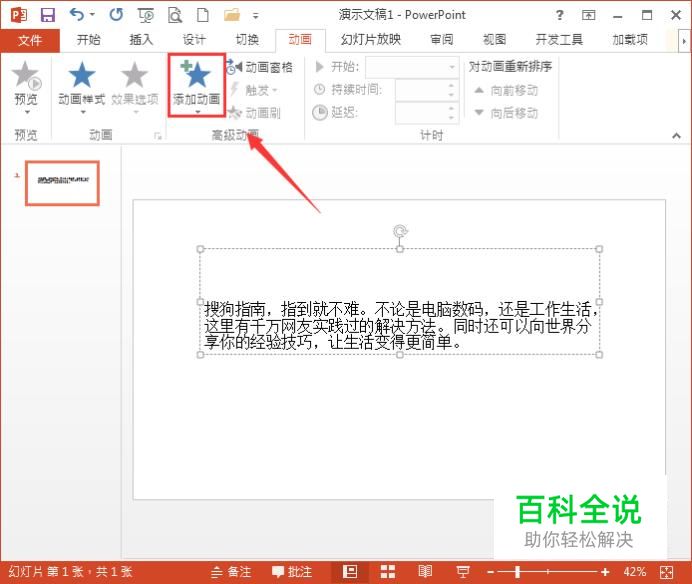
Task: Switch to the 开始 tab
Action: tap(89, 40)
